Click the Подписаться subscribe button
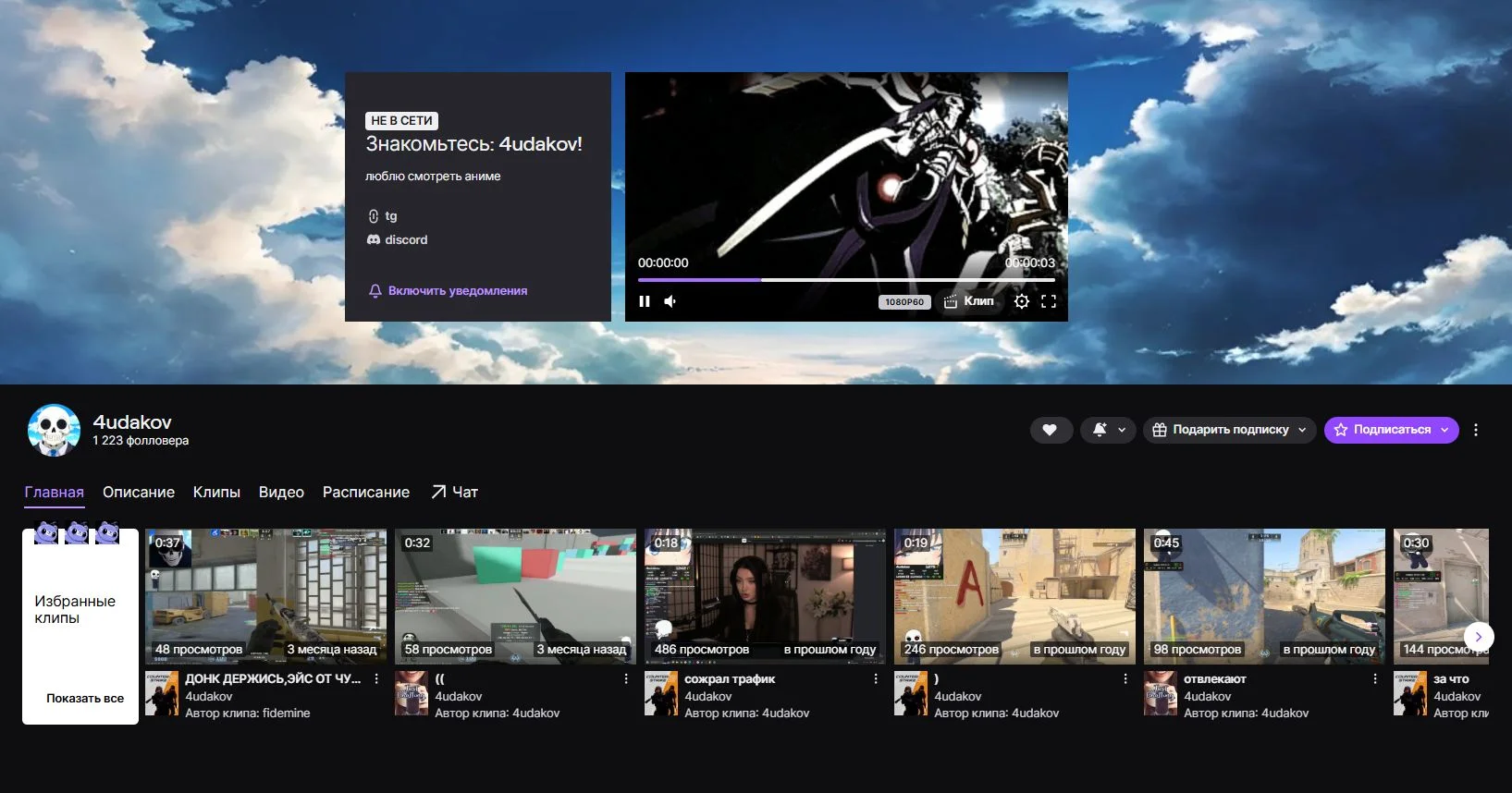1512x793 pixels. [1391, 430]
